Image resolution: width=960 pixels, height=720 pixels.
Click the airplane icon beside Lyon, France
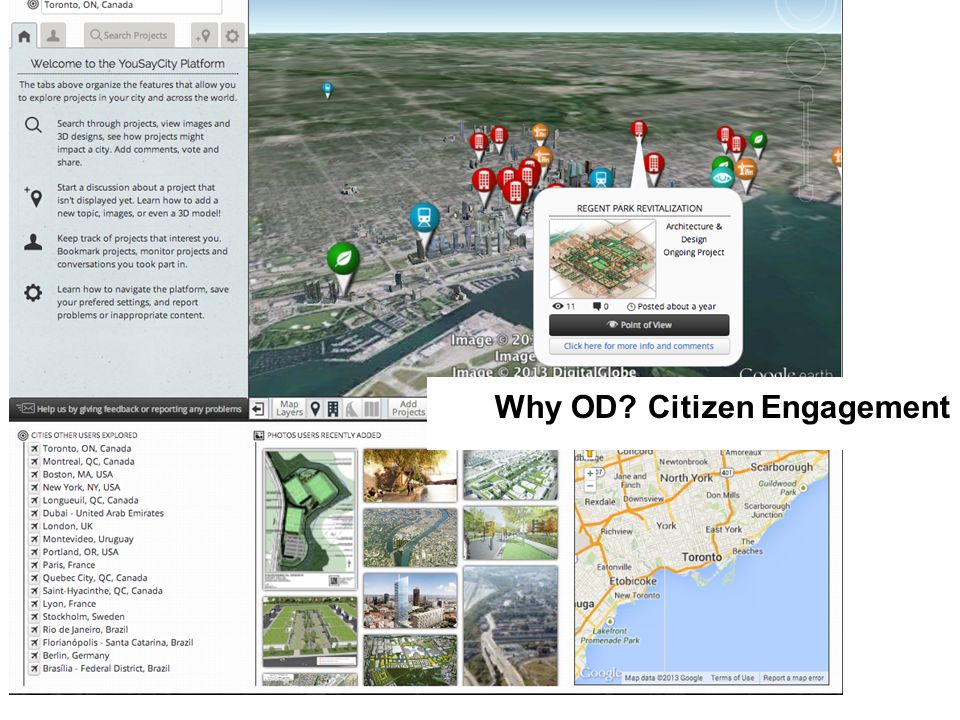click(35, 604)
